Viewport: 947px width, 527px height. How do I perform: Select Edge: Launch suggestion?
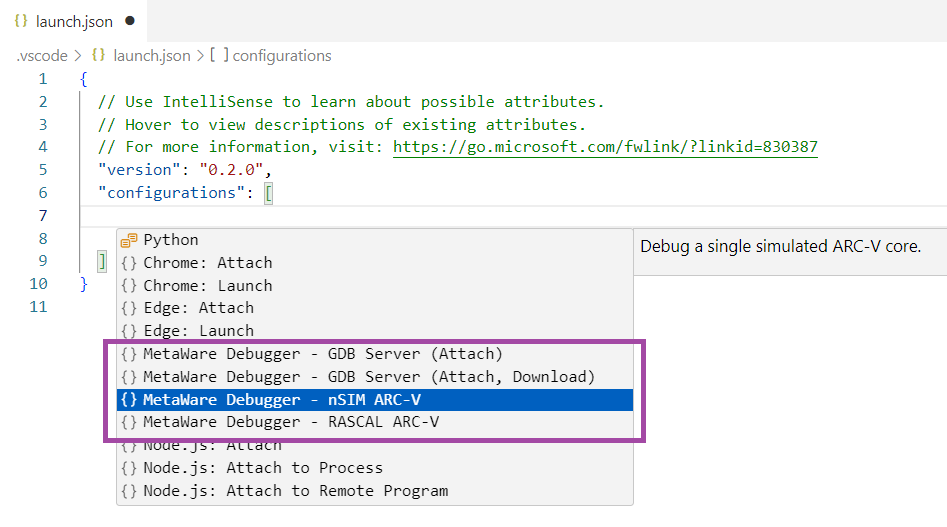point(374,331)
